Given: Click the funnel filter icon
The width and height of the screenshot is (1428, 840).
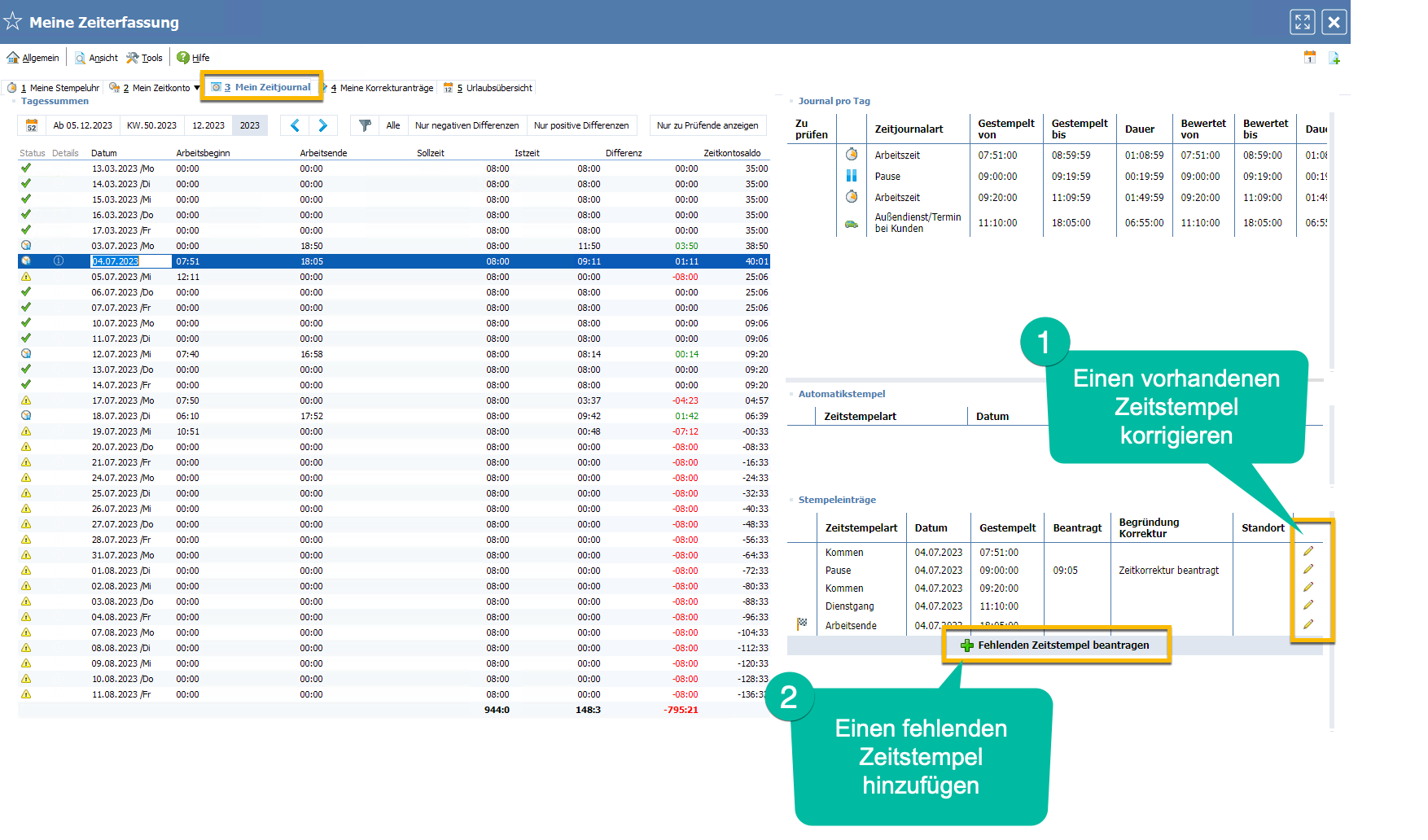Looking at the screenshot, I should click(x=365, y=125).
